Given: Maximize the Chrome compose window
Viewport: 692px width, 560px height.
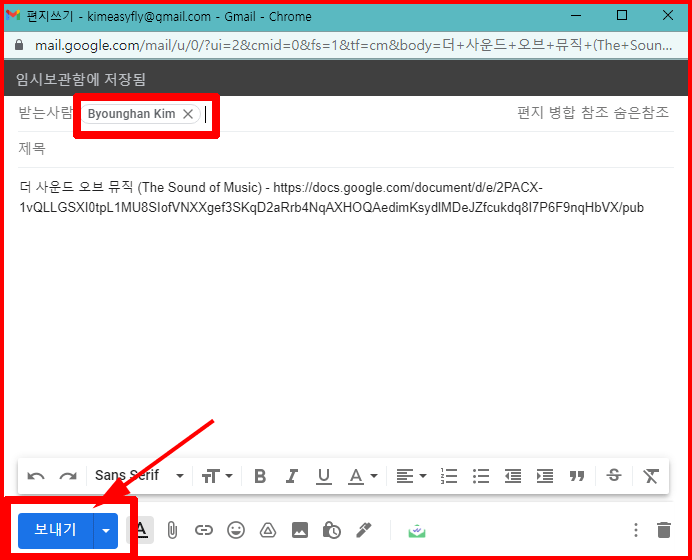Looking at the screenshot, I should point(622,15).
